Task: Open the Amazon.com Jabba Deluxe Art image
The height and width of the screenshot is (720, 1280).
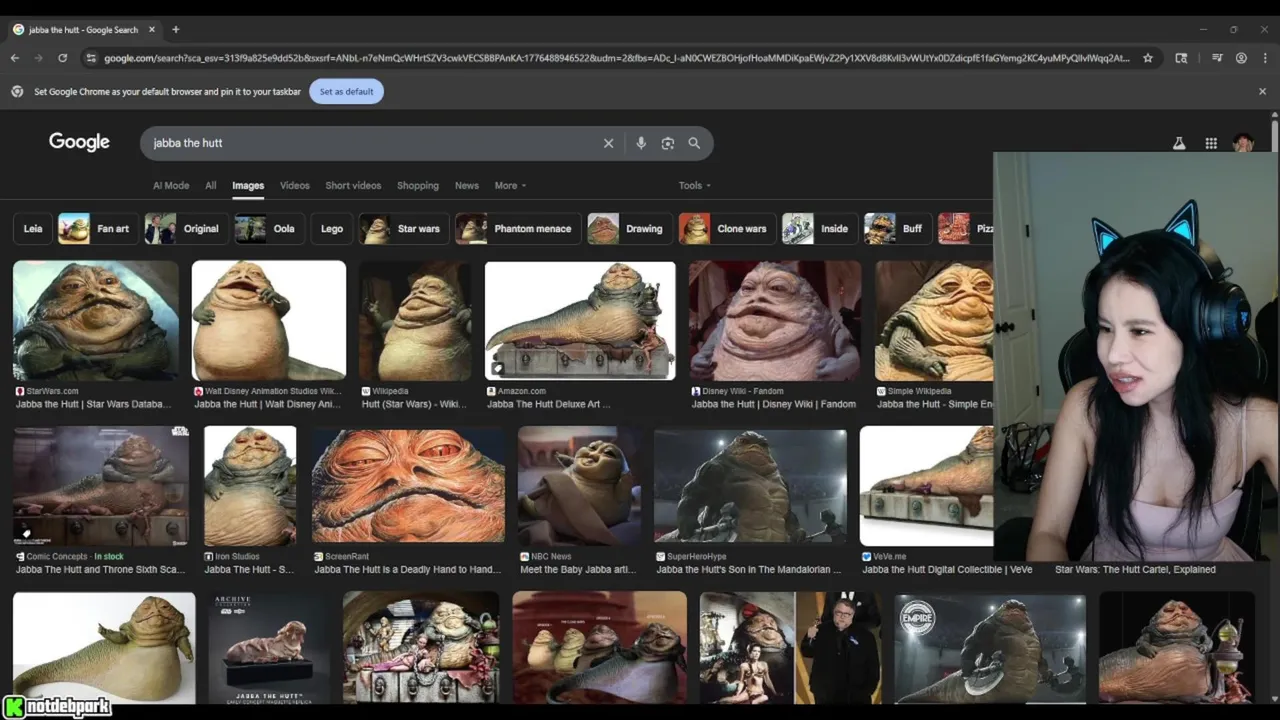Action: (580, 320)
